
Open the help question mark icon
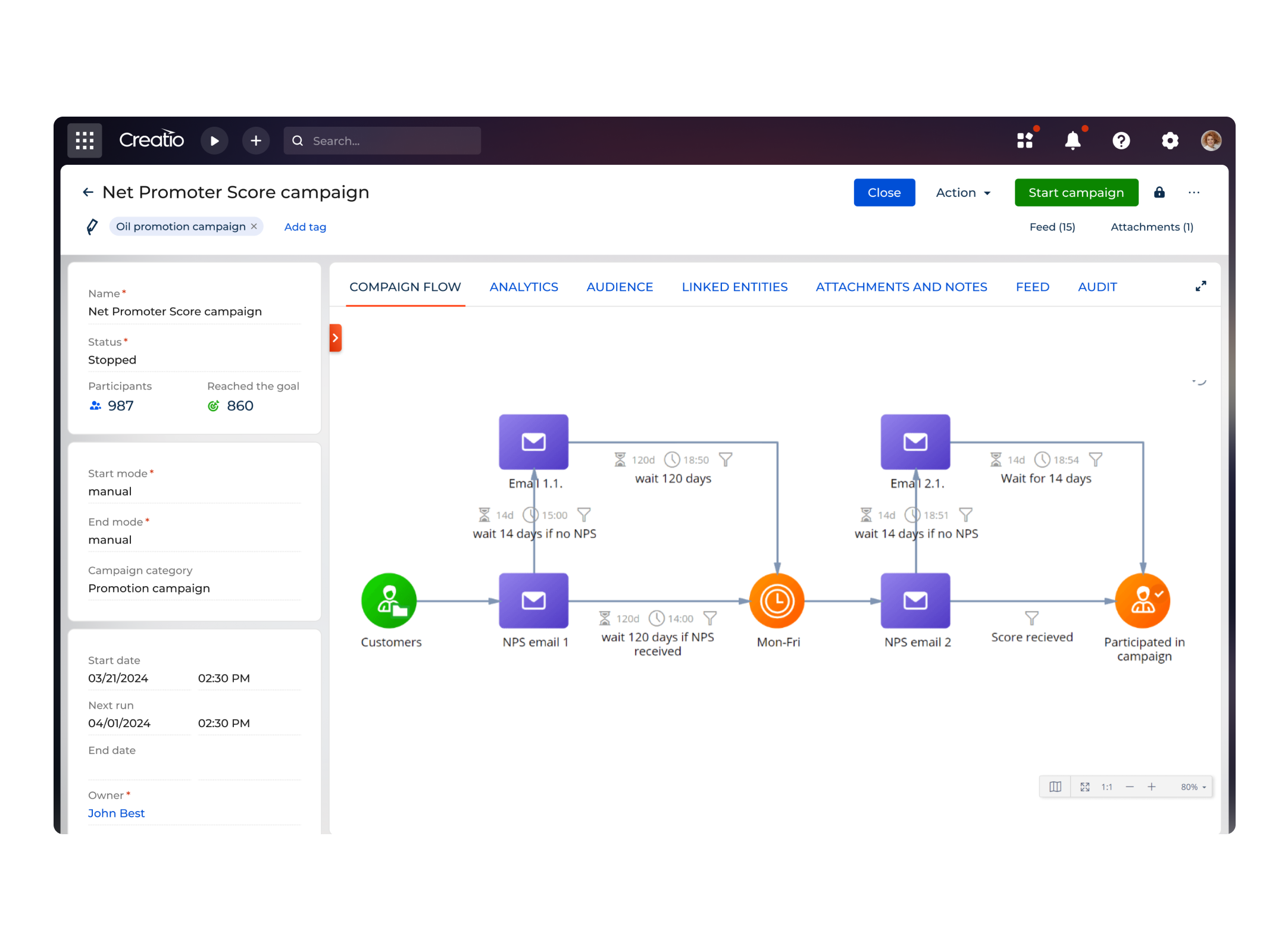point(1121,141)
